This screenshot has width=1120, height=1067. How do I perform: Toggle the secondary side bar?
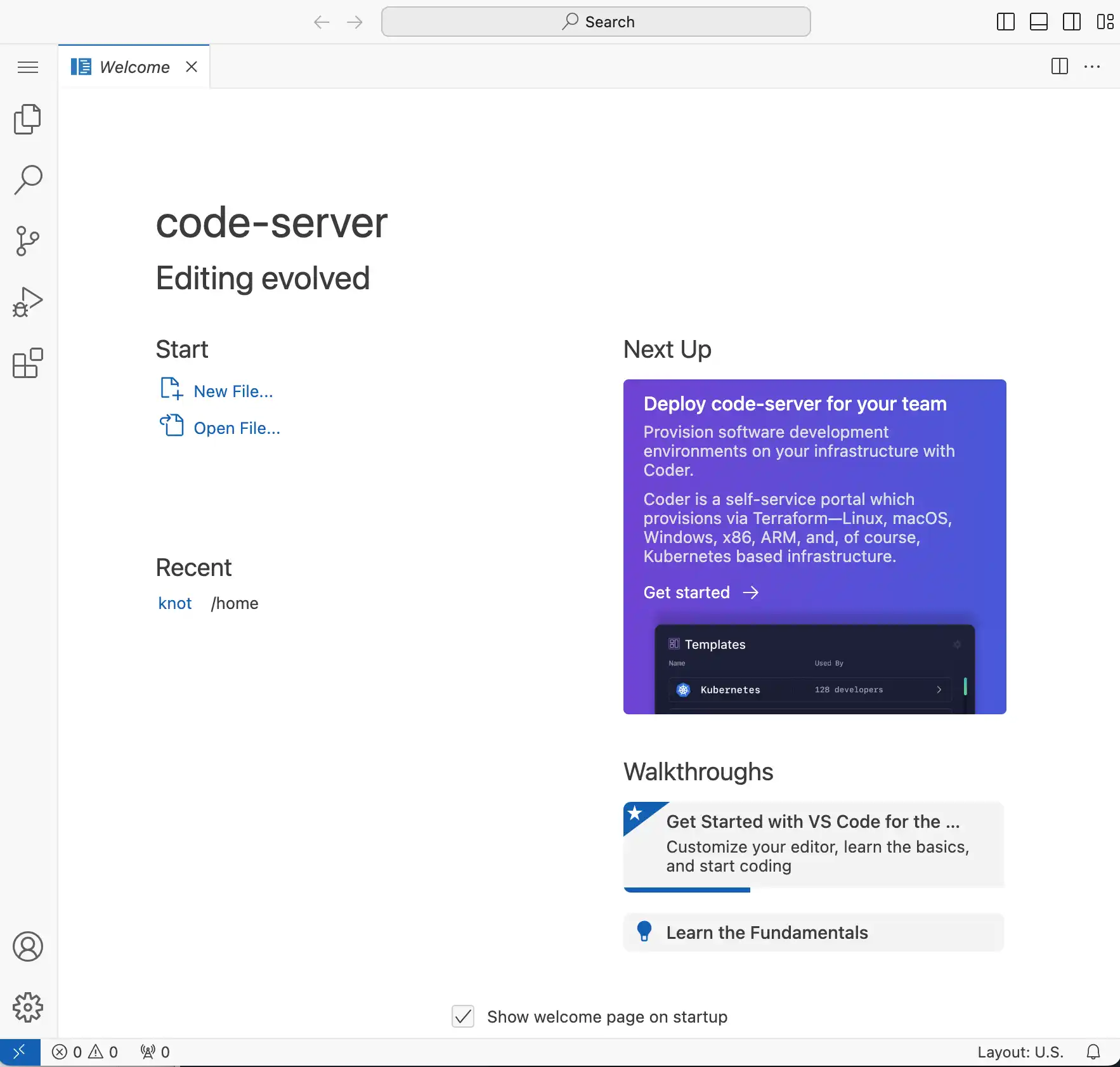tap(1072, 22)
